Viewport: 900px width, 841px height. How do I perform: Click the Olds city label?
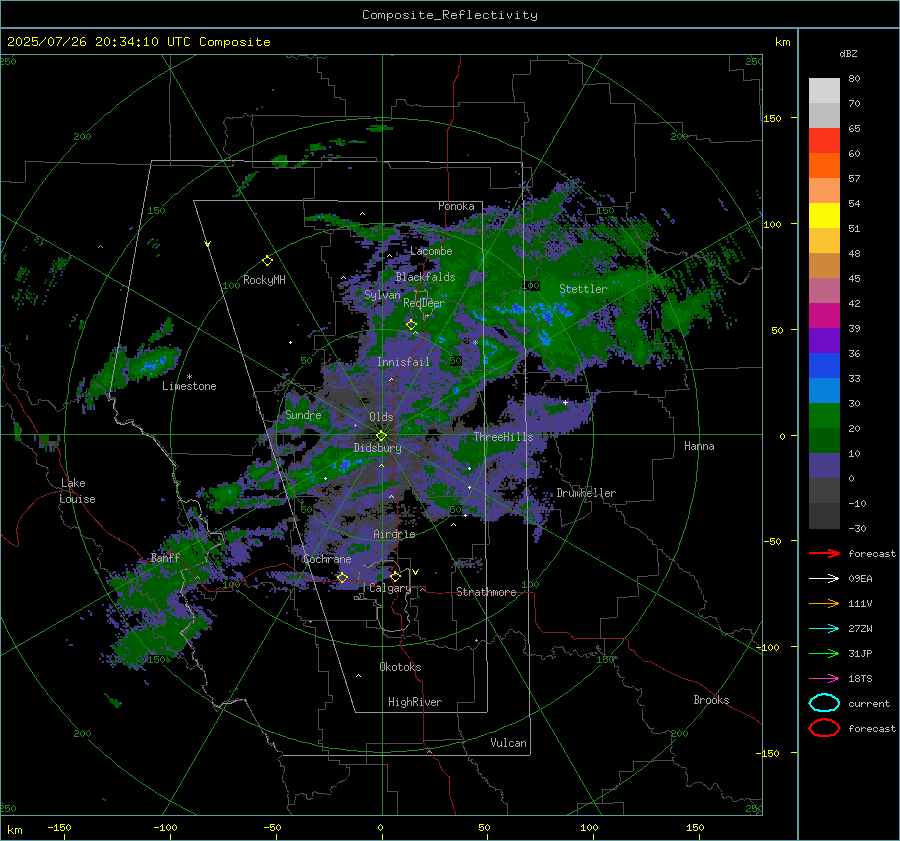[381, 417]
